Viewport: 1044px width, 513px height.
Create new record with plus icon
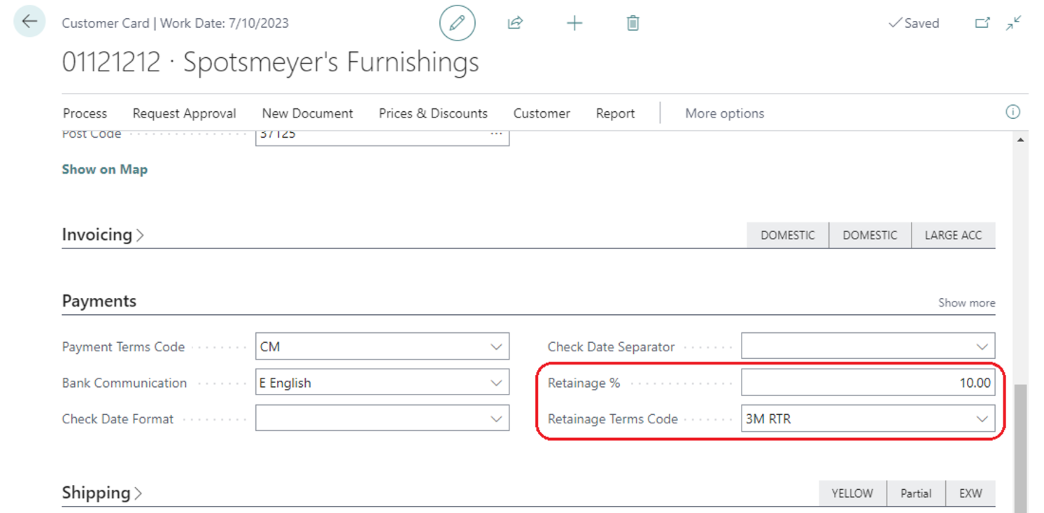[x=574, y=23]
